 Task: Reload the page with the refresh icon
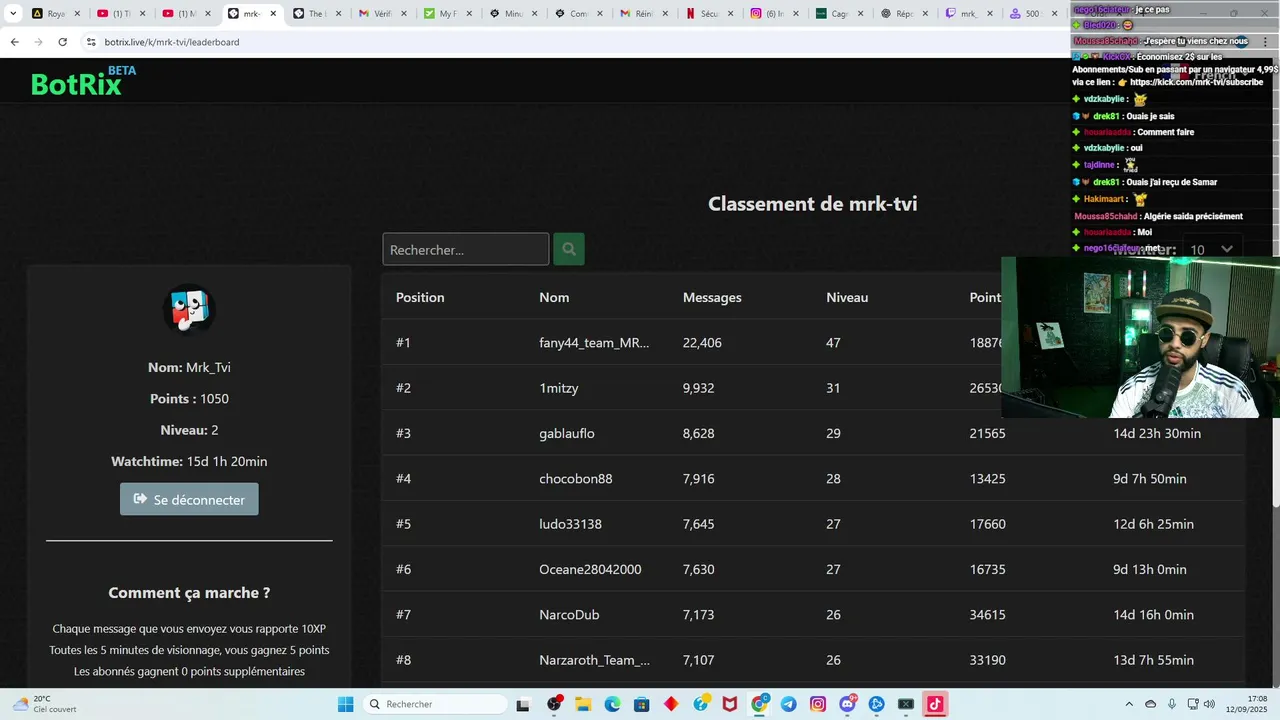[62, 42]
